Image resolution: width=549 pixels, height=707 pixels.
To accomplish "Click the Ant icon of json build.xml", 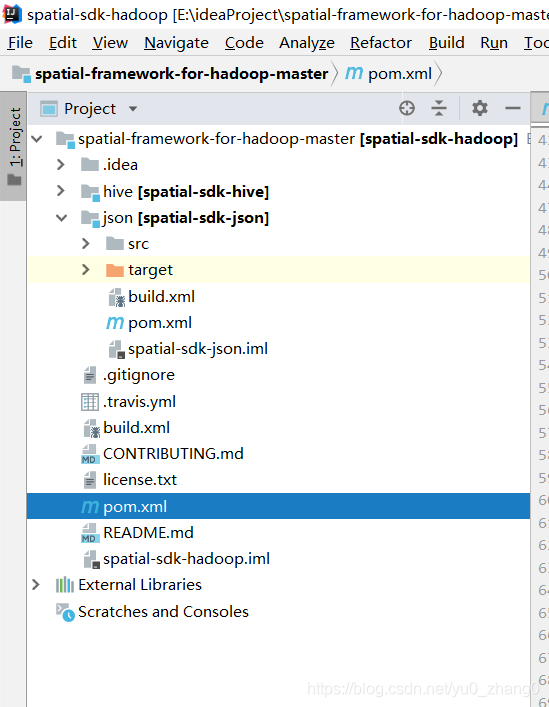I will pyautogui.click(x=117, y=298).
